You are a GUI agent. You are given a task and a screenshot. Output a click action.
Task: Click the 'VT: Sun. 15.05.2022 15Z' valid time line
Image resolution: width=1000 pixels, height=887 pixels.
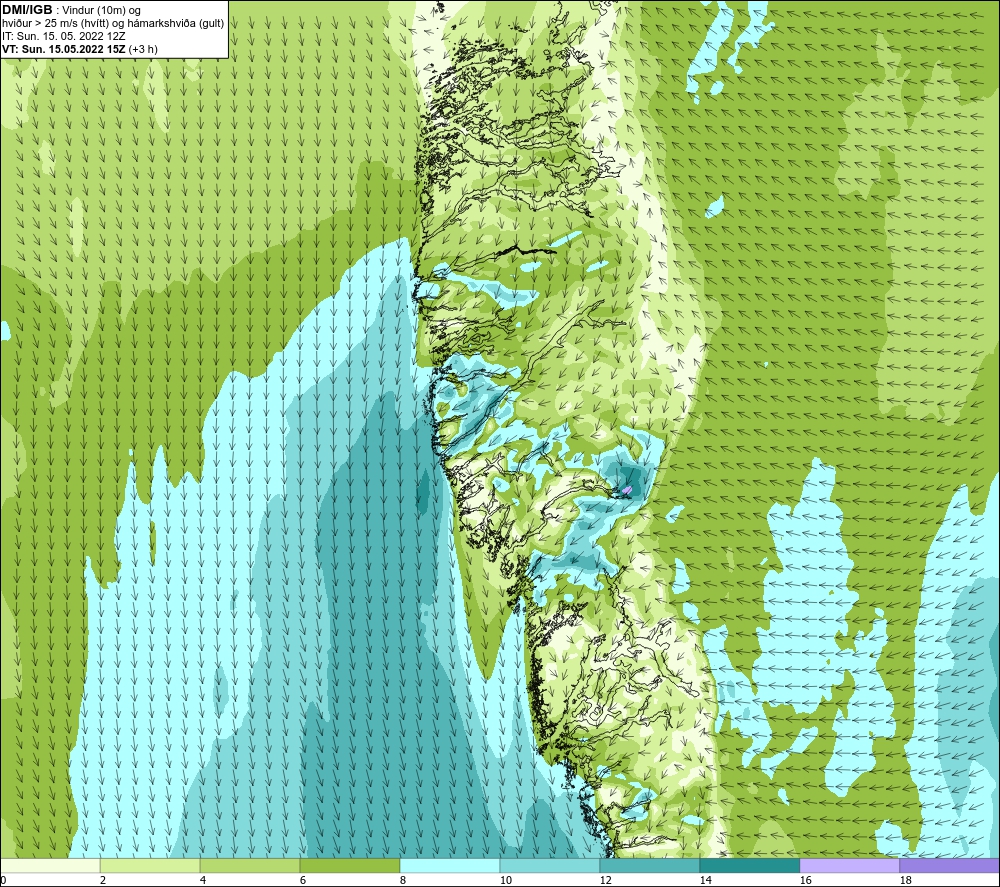[x=80, y=49]
